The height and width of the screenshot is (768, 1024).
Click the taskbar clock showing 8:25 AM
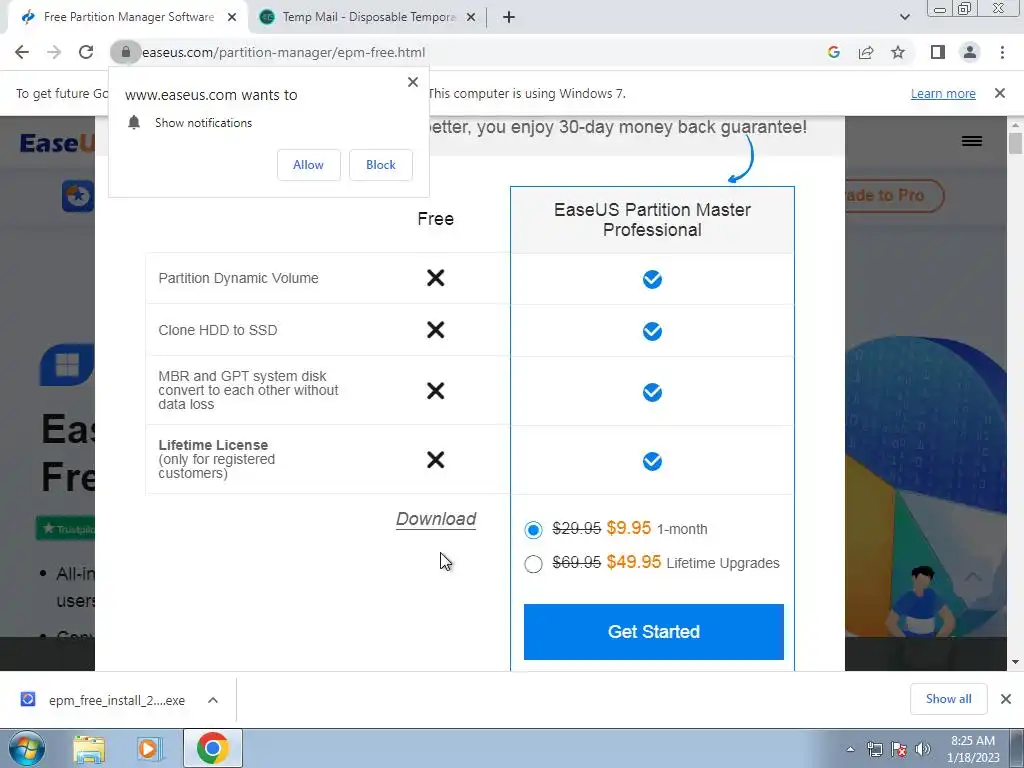(973, 749)
